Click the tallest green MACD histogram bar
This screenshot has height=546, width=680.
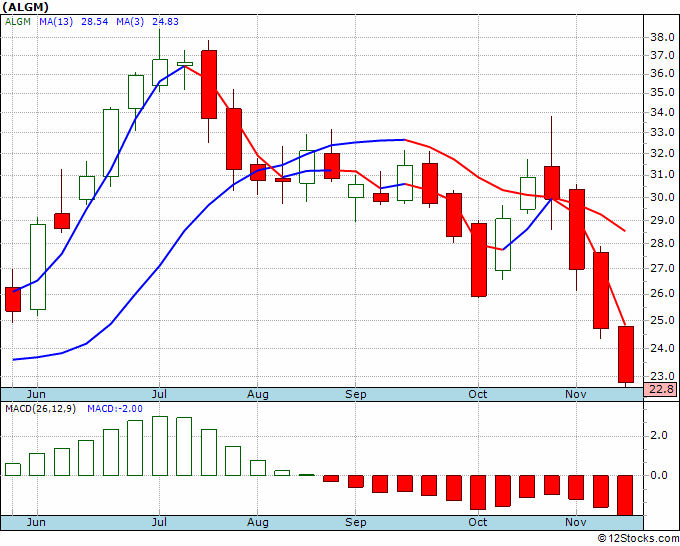[160, 446]
